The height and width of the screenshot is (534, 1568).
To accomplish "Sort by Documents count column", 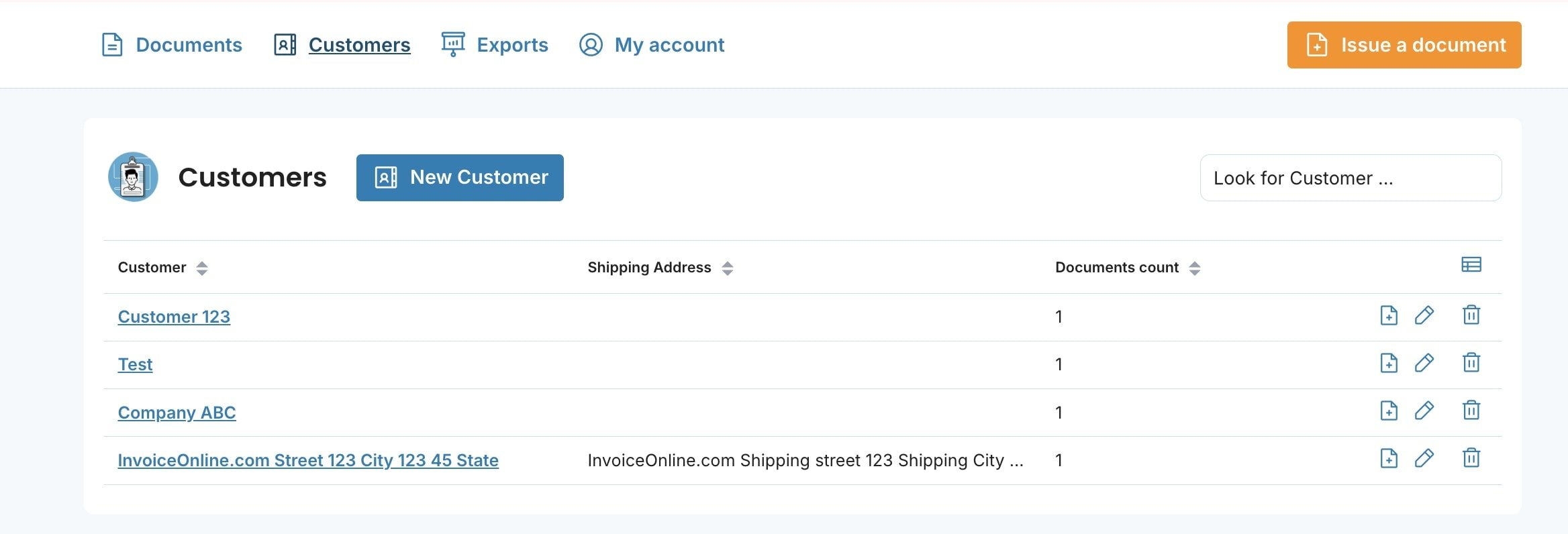I will click(1194, 268).
